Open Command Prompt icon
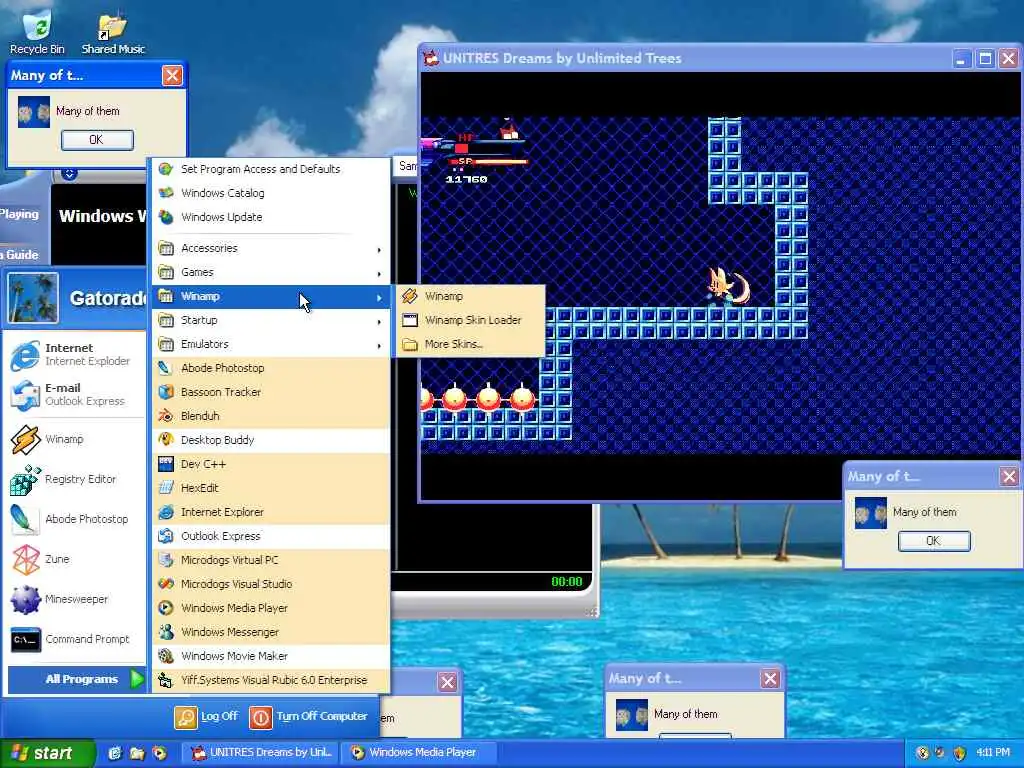 25,639
